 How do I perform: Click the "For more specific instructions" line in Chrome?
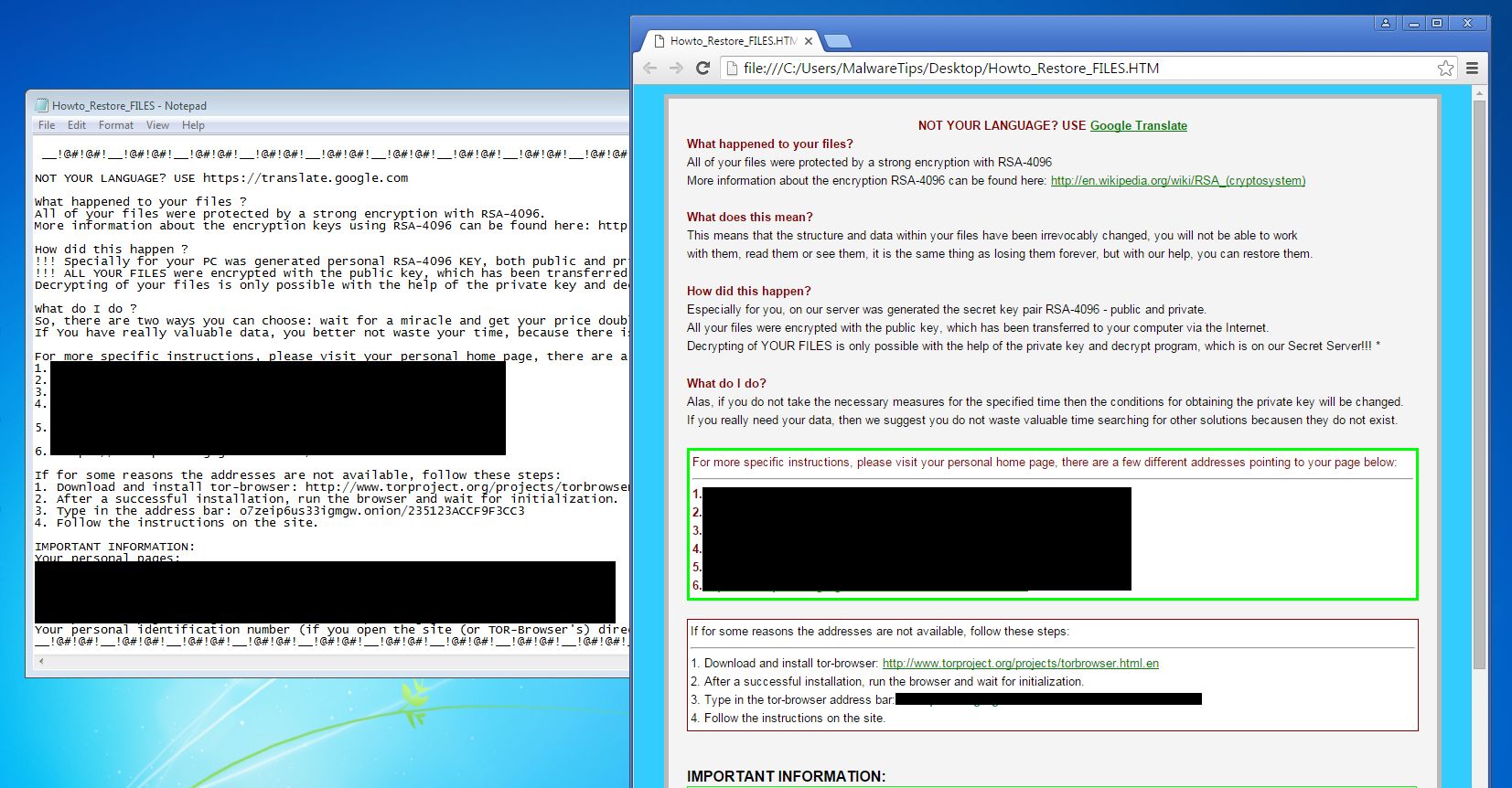pos(1045,463)
